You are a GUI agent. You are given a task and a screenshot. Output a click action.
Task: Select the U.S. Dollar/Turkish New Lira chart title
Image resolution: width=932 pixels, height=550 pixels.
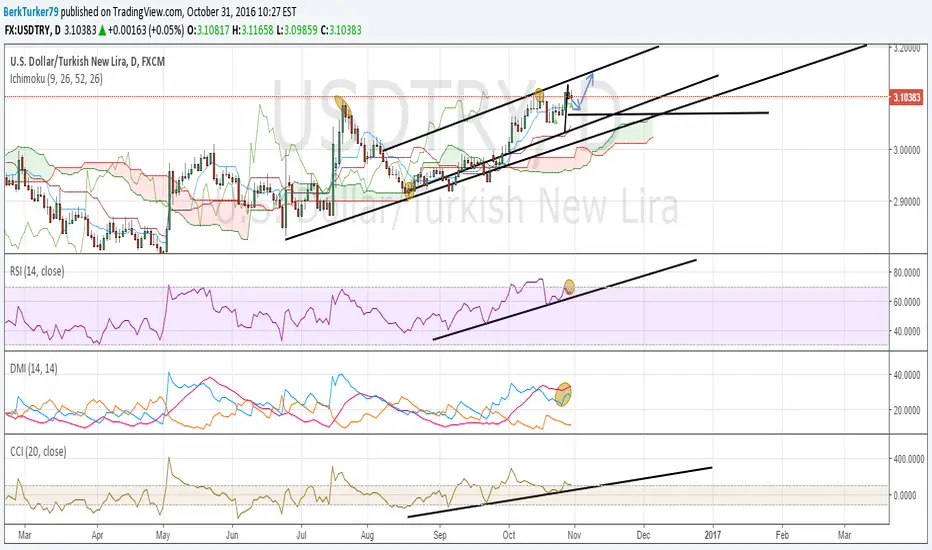87,61
